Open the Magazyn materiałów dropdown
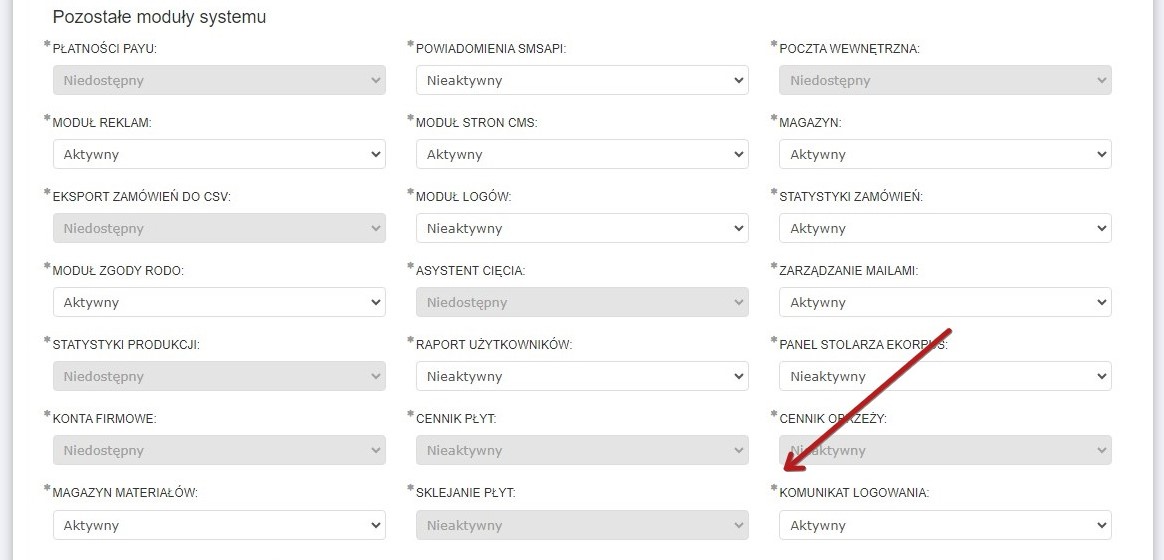The width and height of the screenshot is (1164, 560). pyautogui.click(x=219, y=525)
